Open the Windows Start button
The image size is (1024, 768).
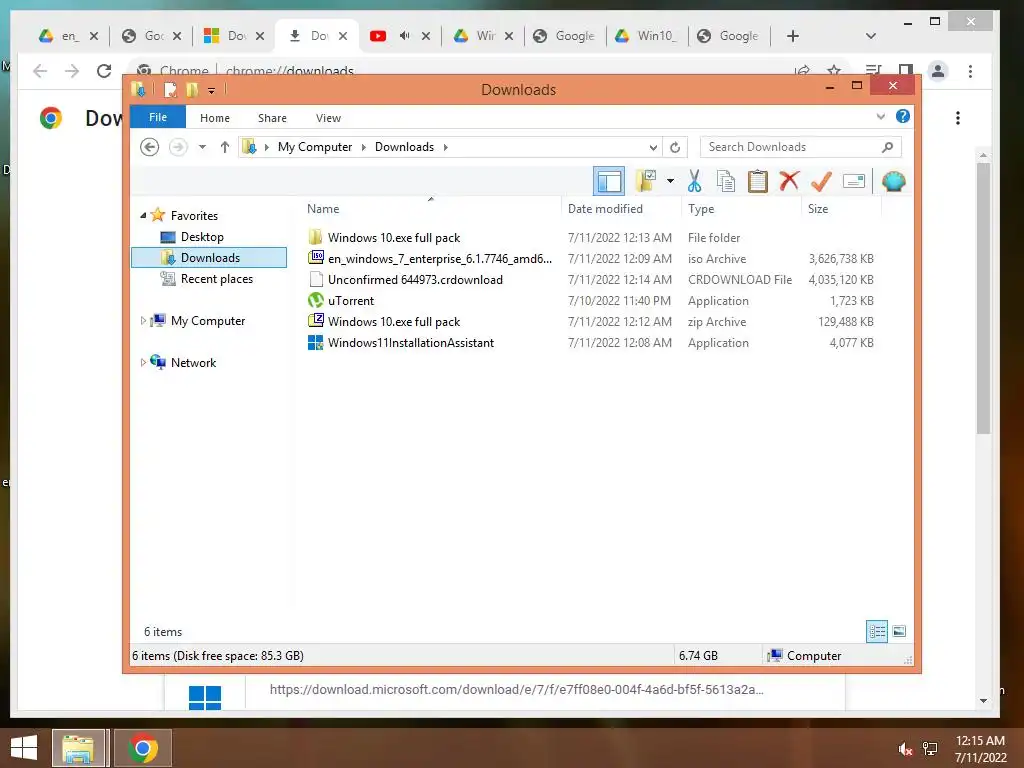pos(24,748)
